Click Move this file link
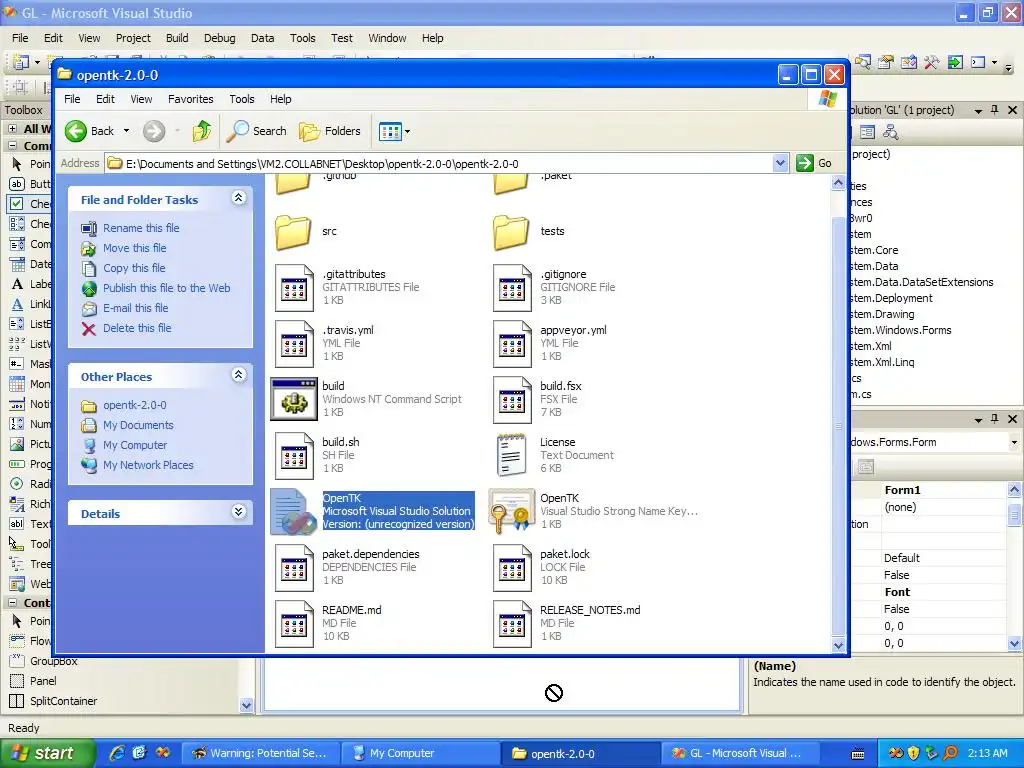Image resolution: width=1024 pixels, height=768 pixels. [x=135, y=248]
